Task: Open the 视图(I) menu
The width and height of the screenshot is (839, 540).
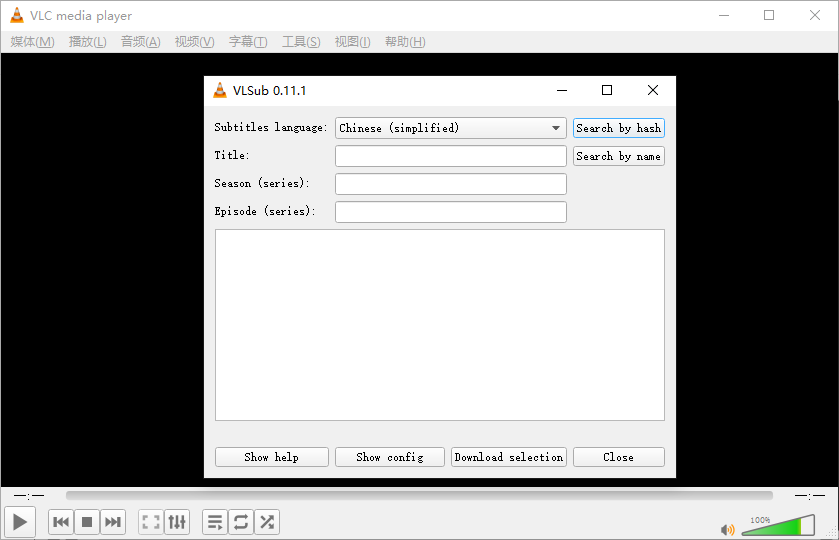Action: point(352,42)
